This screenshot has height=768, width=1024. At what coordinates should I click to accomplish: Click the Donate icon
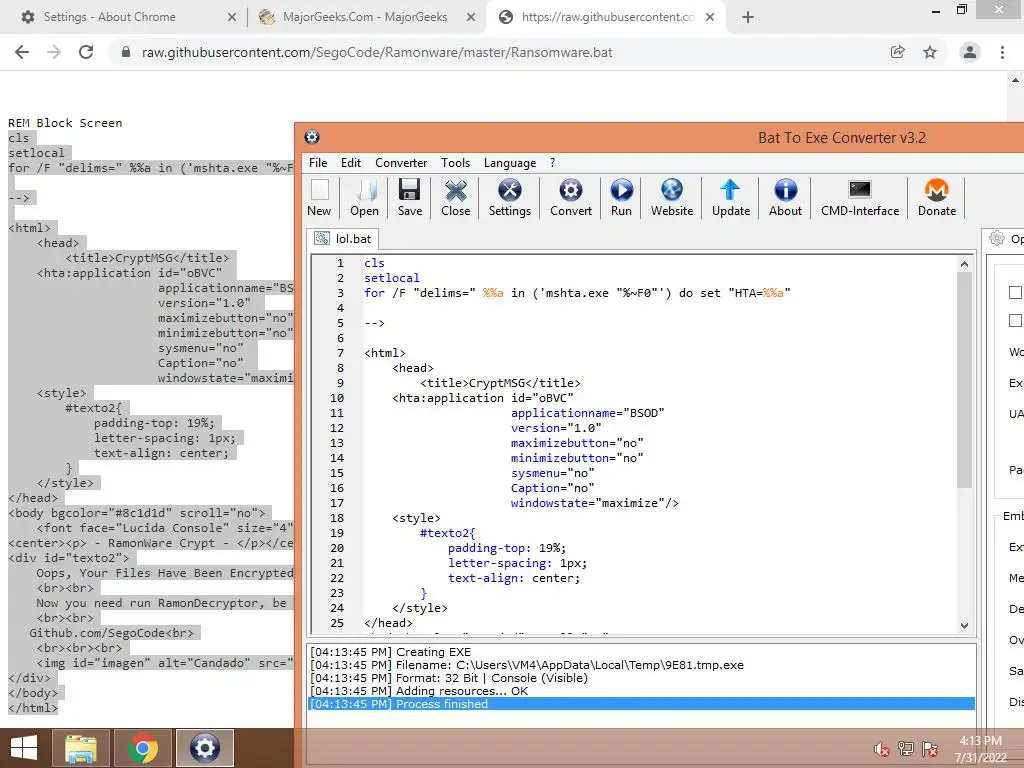pyautogui.click(x=936, y=197)
